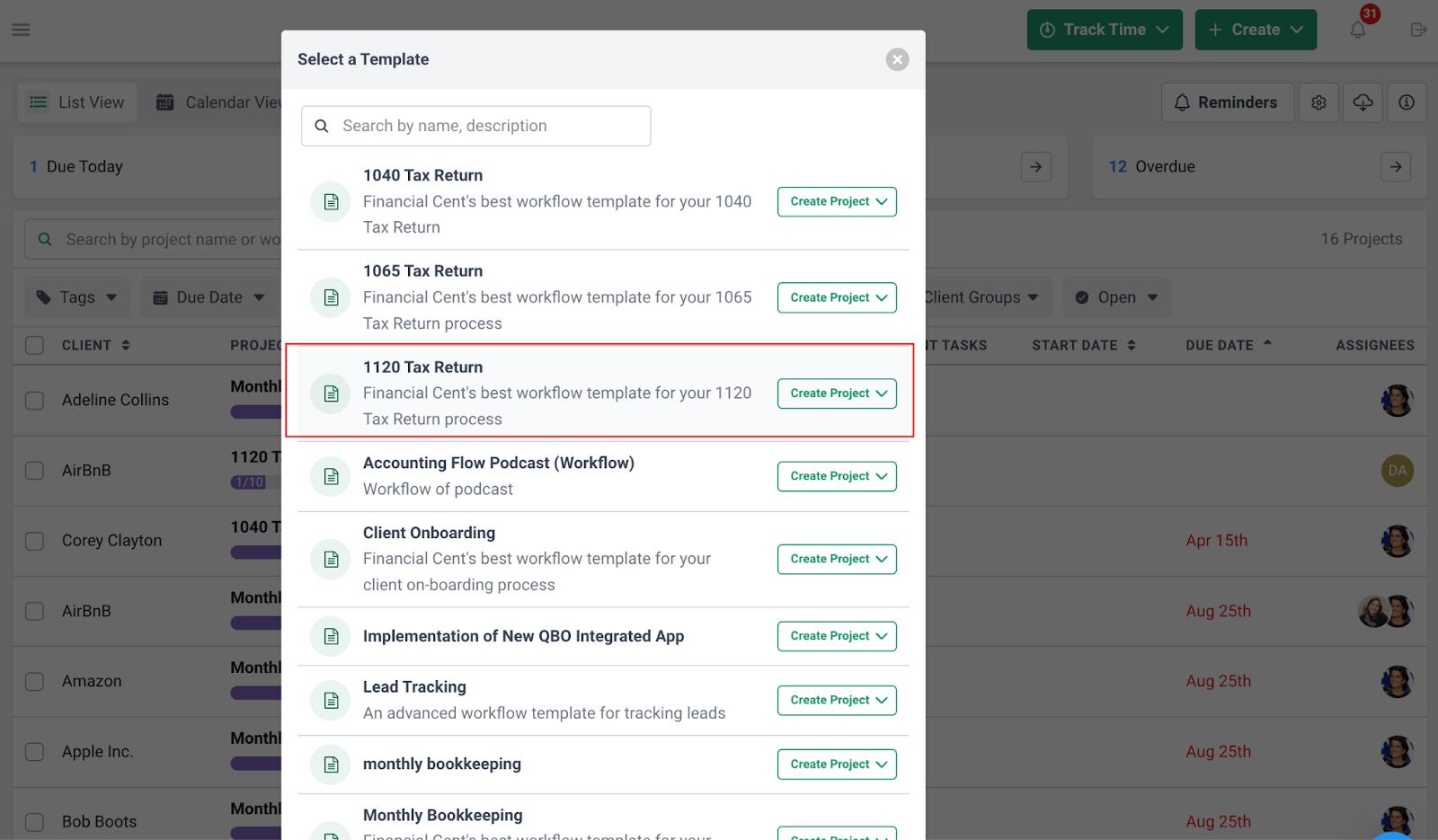Viewport: 1438px width, 840px height.
Task: Check the Apple Inc. row checkbox
Action: (x=34, y=752)
